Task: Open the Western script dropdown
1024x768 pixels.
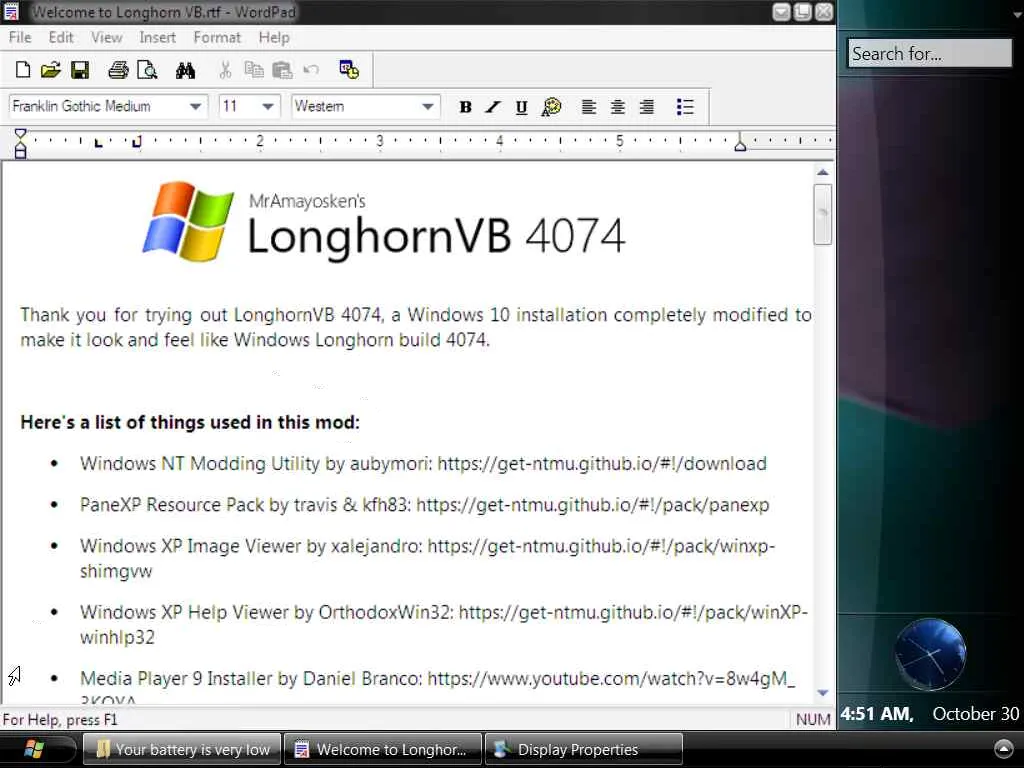Action: point(428,106)
